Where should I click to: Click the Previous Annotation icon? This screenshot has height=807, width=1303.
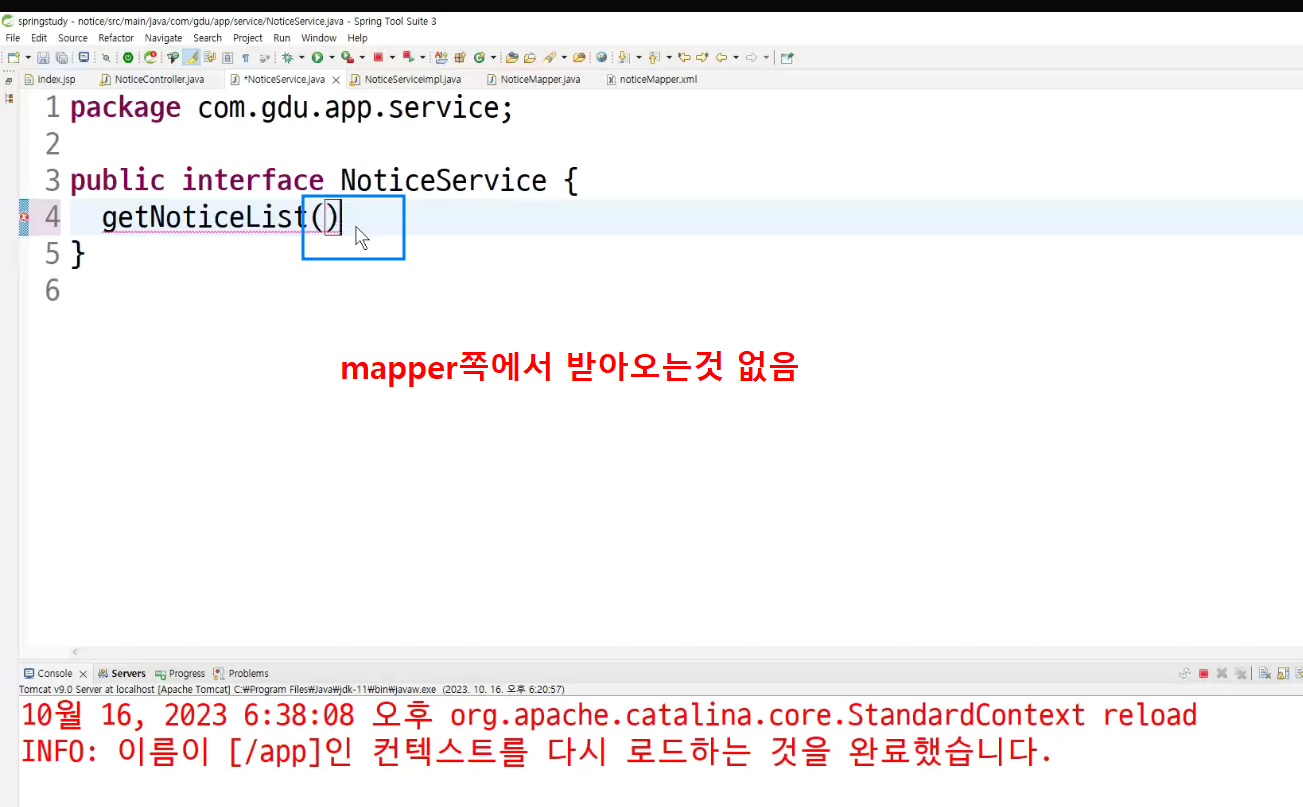tap(653, 58)
